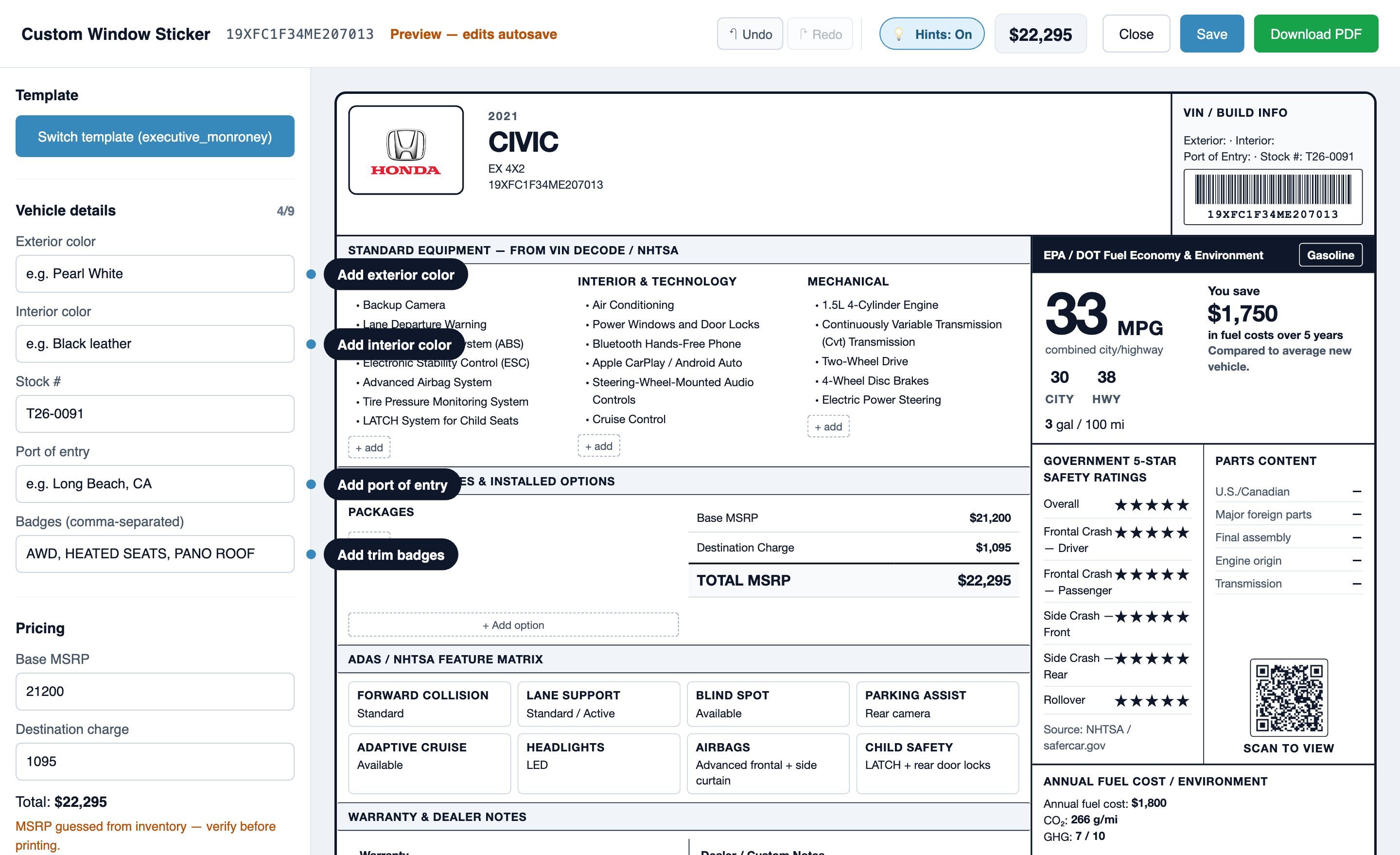1400x855 pixels.
Task: Click the Parking Assist feature card
Action: pyautogui.click(x=938, y=704)
